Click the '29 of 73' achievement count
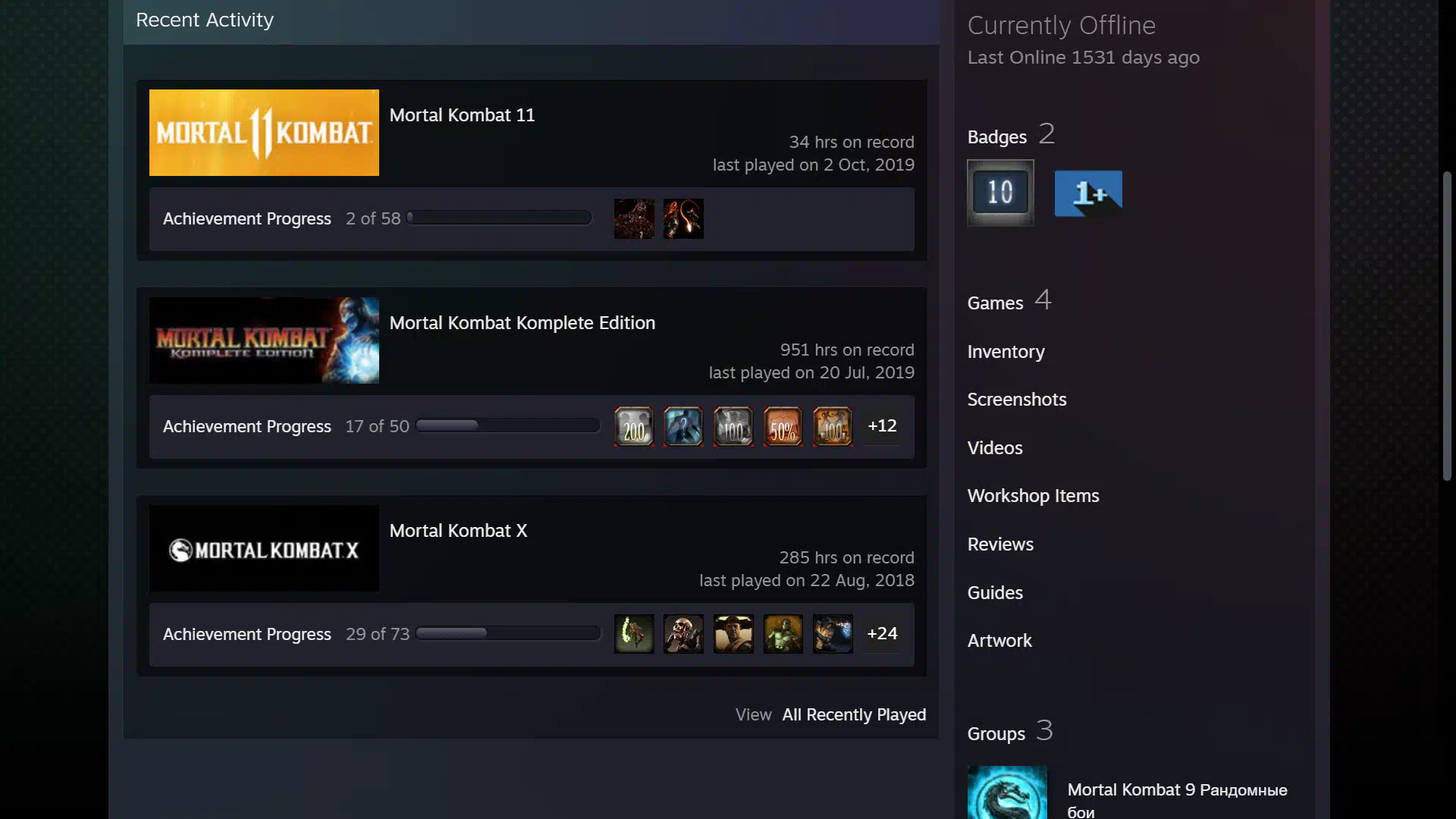Screen dimensions: 1456x819 pyautogui.click(x=378, y=635)
